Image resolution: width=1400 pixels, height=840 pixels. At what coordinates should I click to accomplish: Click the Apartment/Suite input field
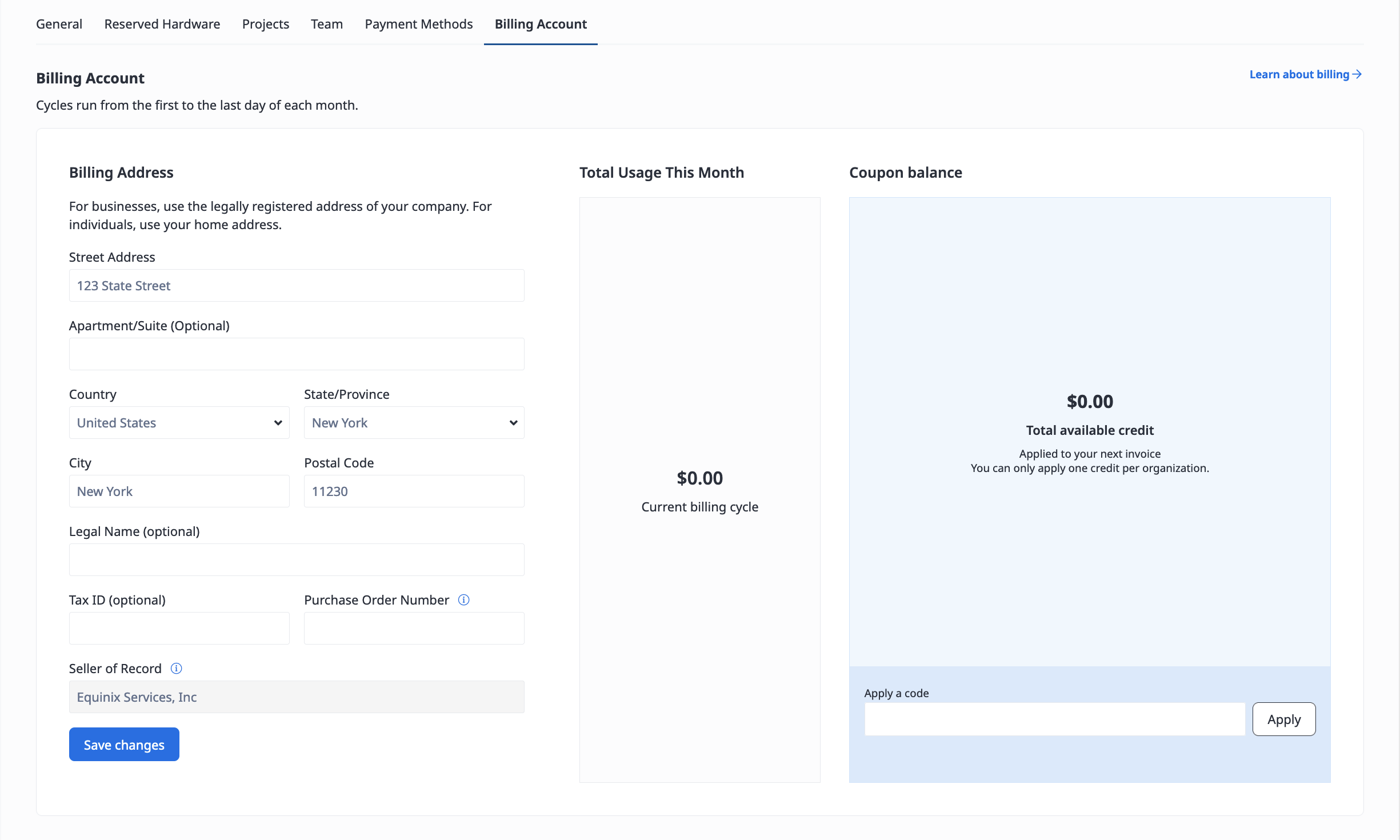click(297, 354)
